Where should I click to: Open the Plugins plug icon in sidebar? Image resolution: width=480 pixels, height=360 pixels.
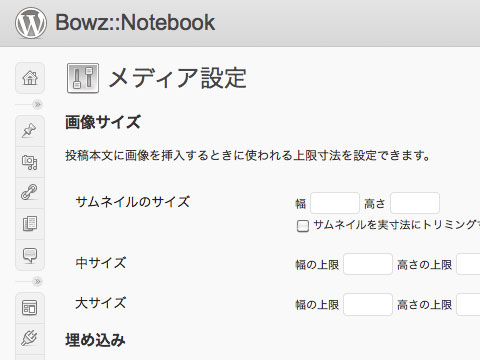pyautogui.click(x=30, y=339)
